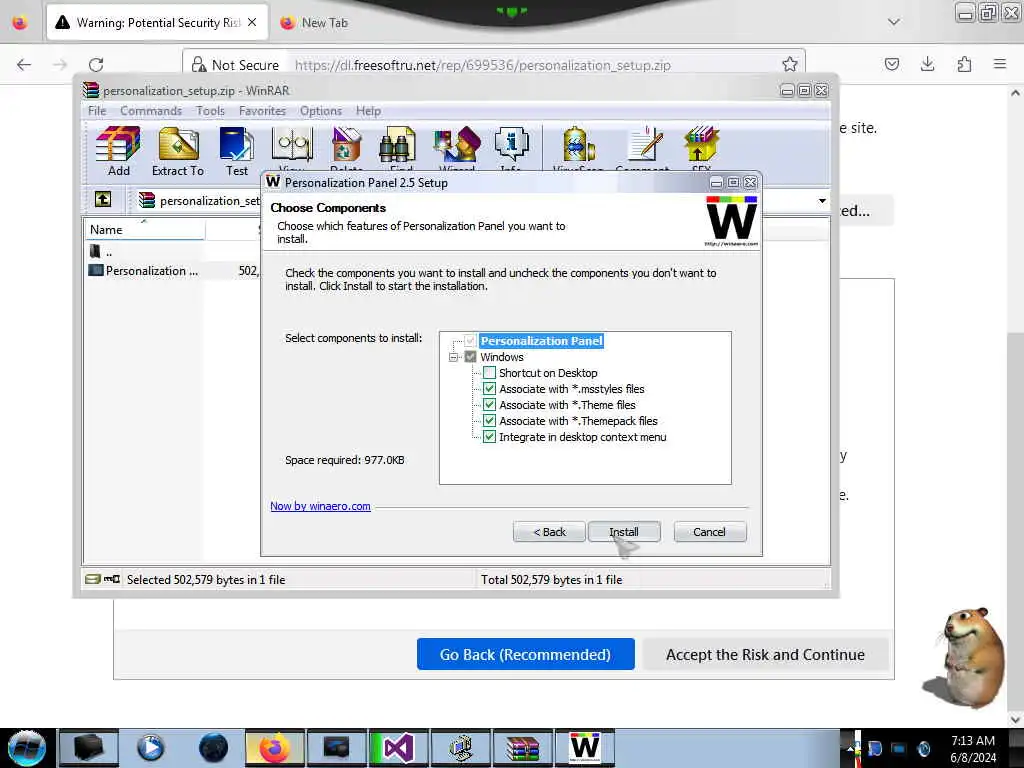Bookmark page with the star icon
Screen dimensions: 1024x768
pos(790,64)
